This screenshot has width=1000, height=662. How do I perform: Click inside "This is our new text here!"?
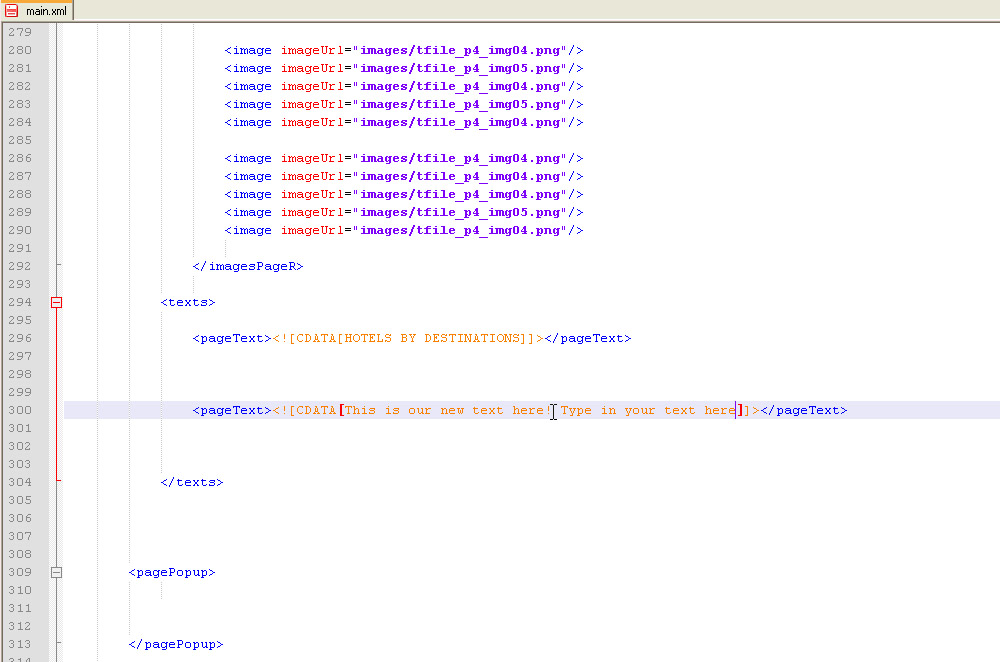[x=446, y=410]
